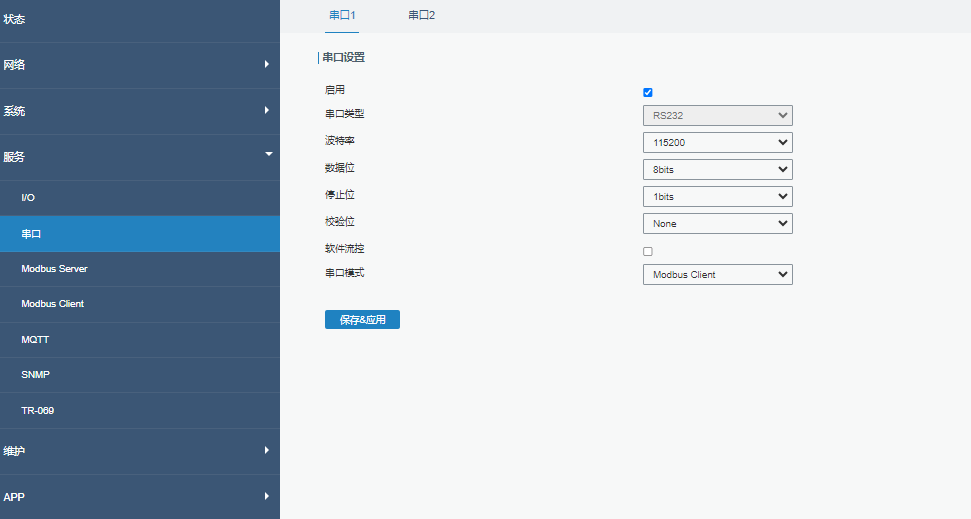
Task: Collapse the 服务 section arrow
Action: click(x=267, y=155)
